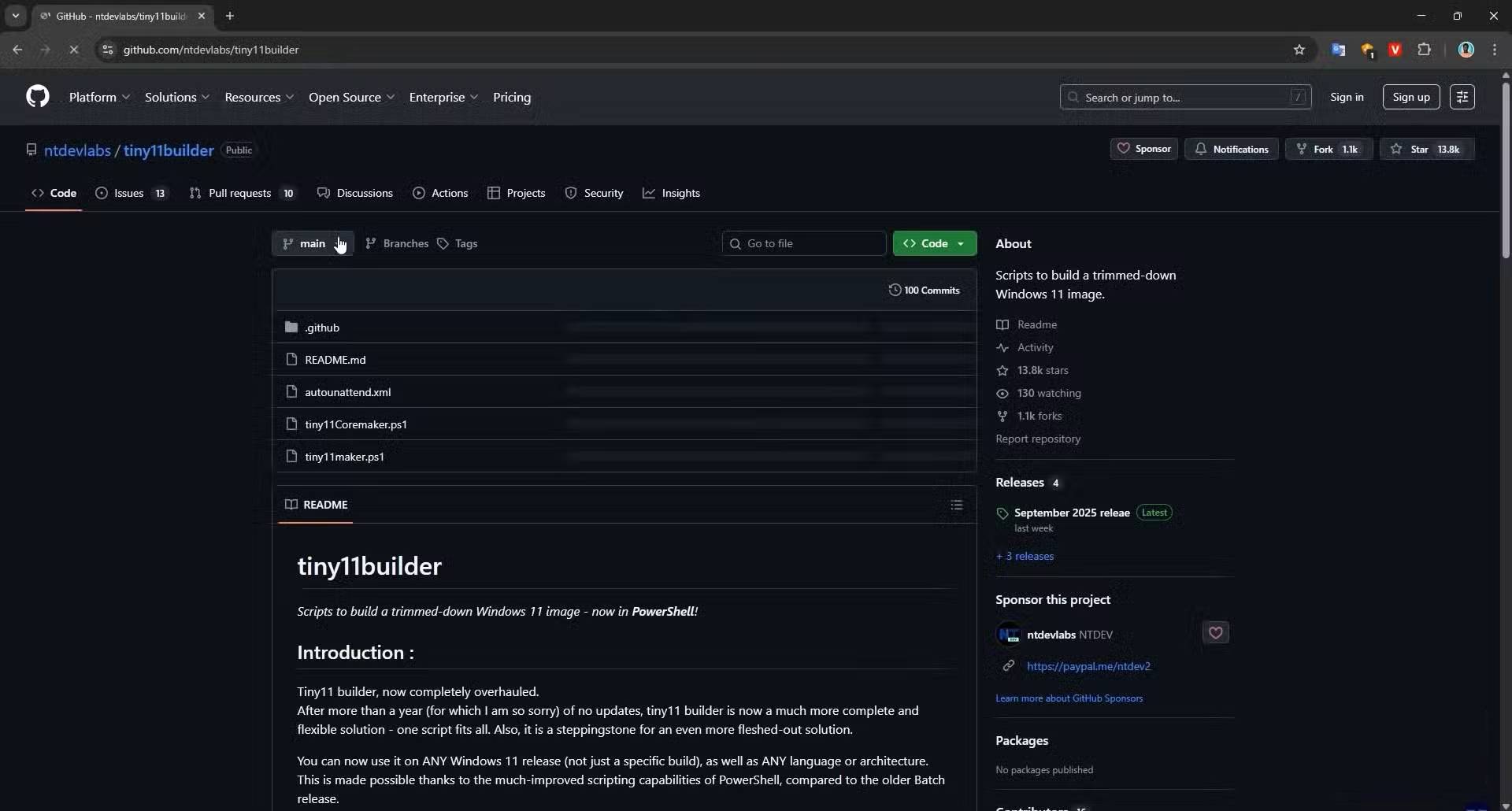
Task: Open the green Code dropdown
Action: point(934,243)
